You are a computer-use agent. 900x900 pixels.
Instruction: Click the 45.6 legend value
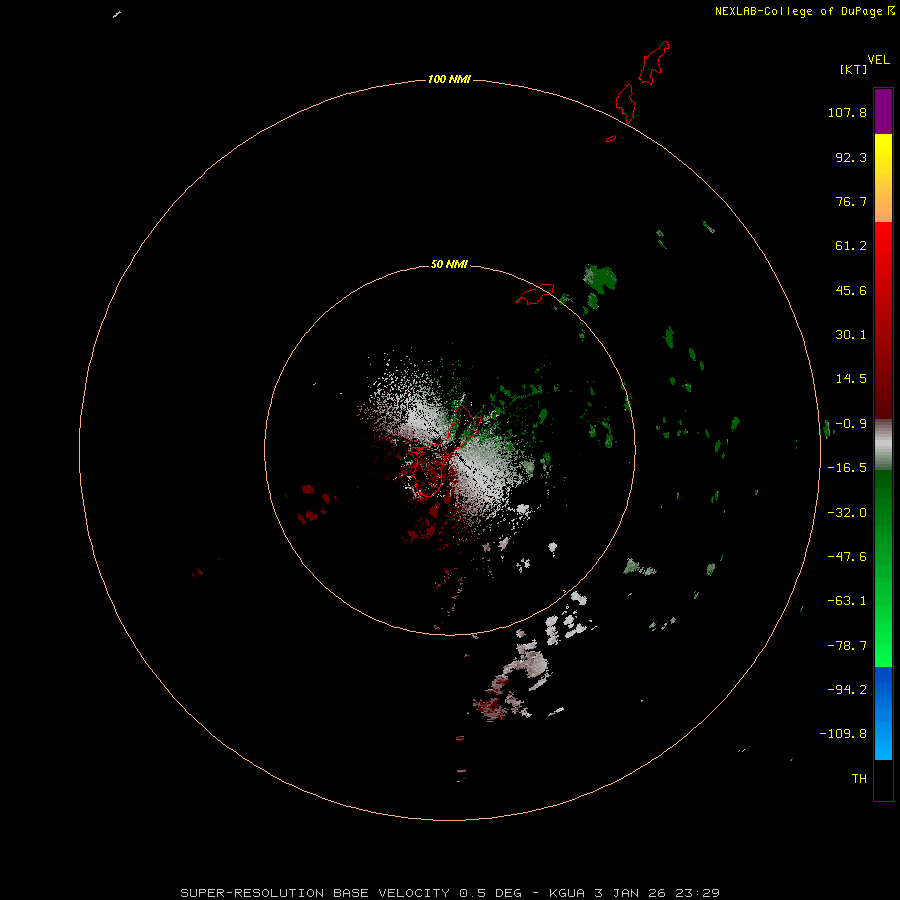point(851,290)
